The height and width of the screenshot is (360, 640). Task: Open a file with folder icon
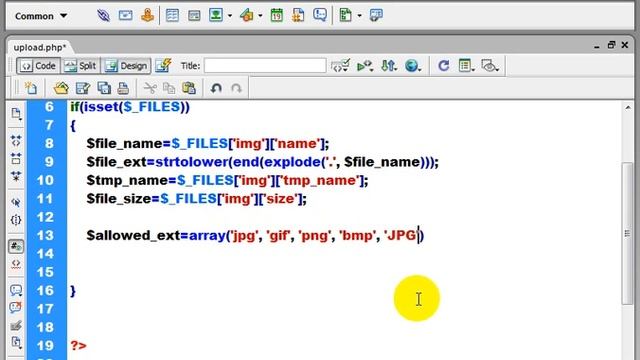61,88
